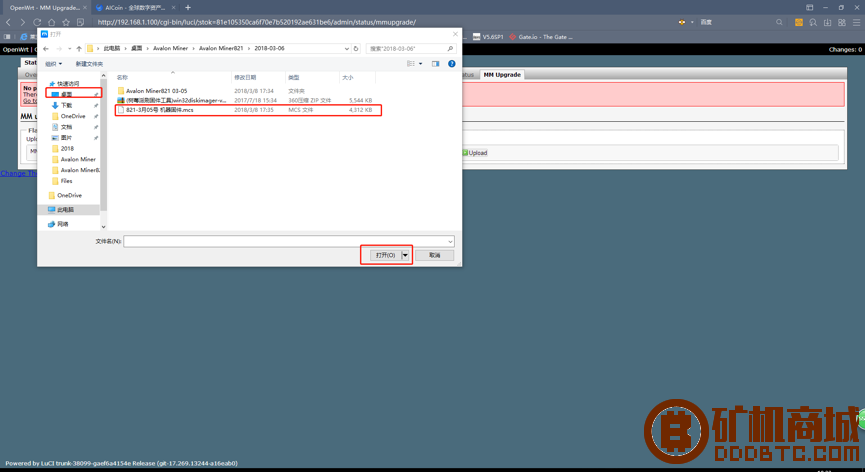This screenshot has height=472, width=865.
Task: Expand the filename combo box dropdown
Action: coord(450,241)
